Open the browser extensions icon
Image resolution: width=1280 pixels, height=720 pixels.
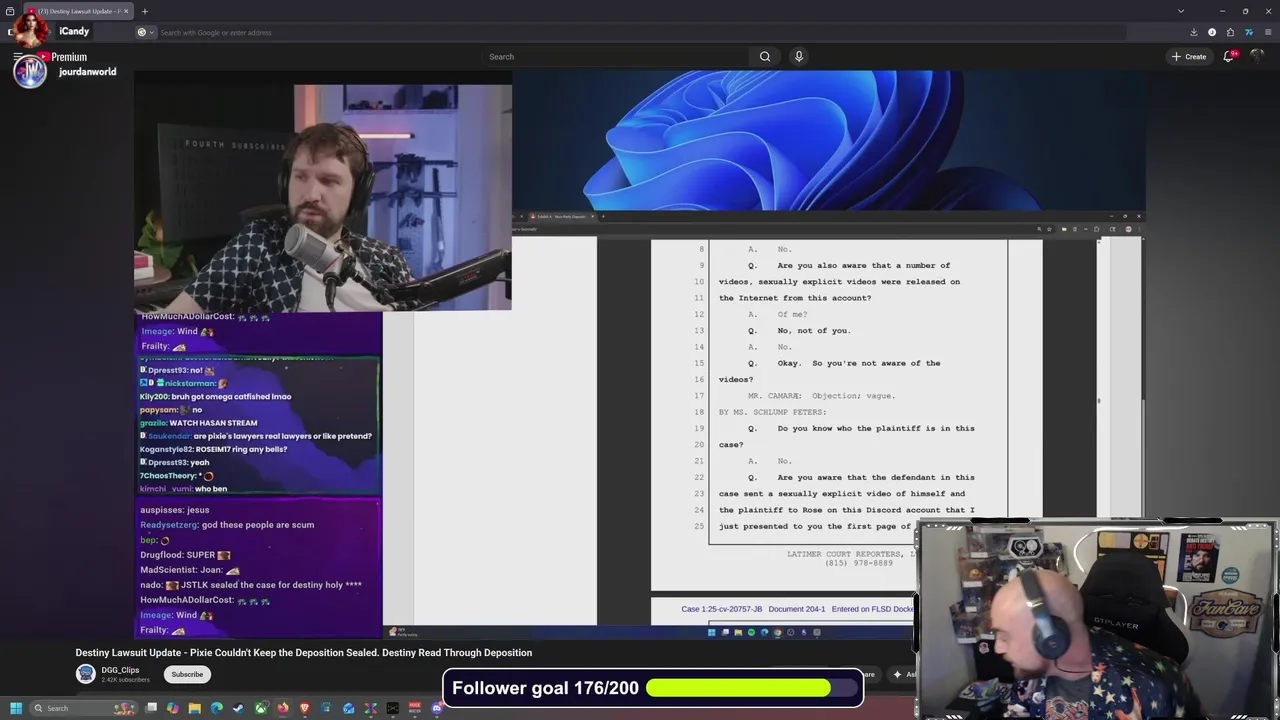(x=1230, y=32)
